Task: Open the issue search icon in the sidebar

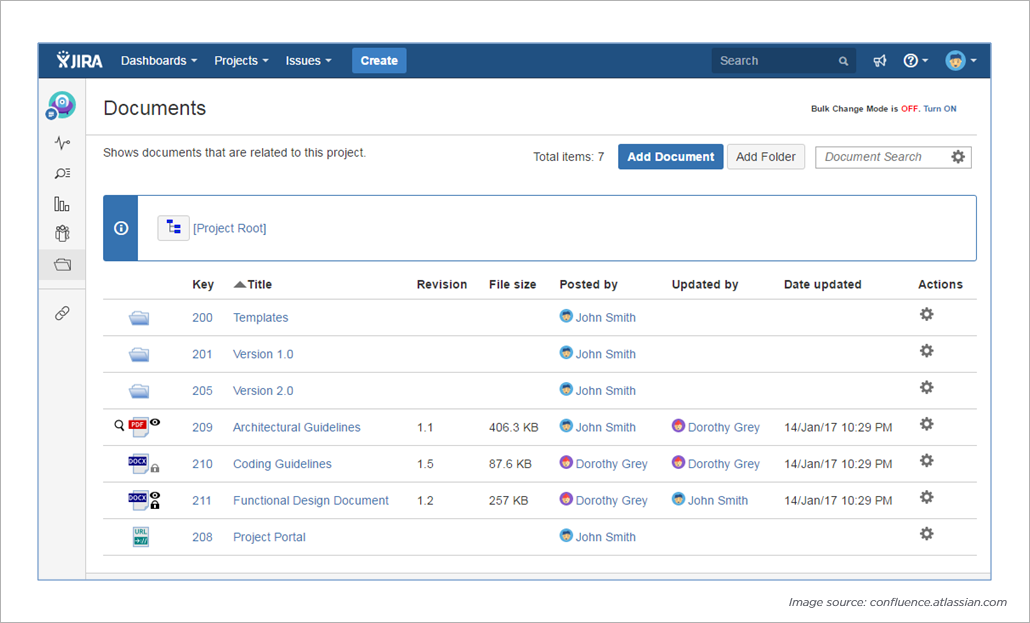Action: pyautogui.click(x=62, y=172)
